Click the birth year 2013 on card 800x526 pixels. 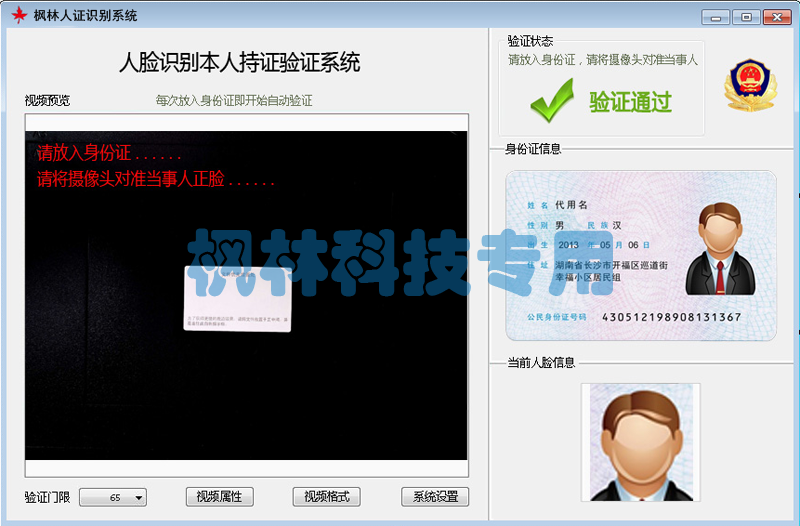point(568,245)
